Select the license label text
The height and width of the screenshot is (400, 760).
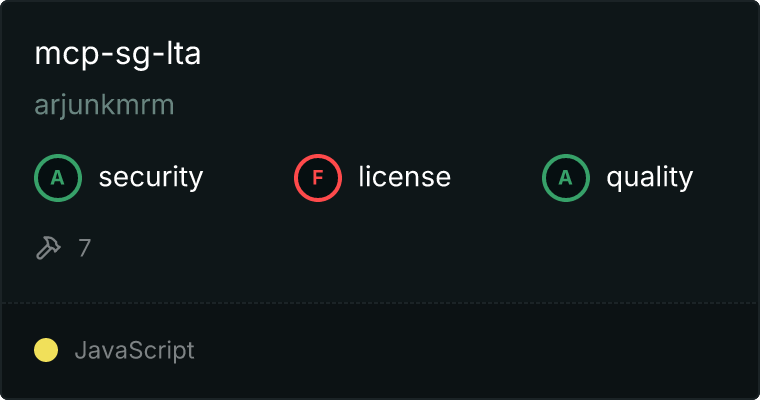(x=405, y=177)
